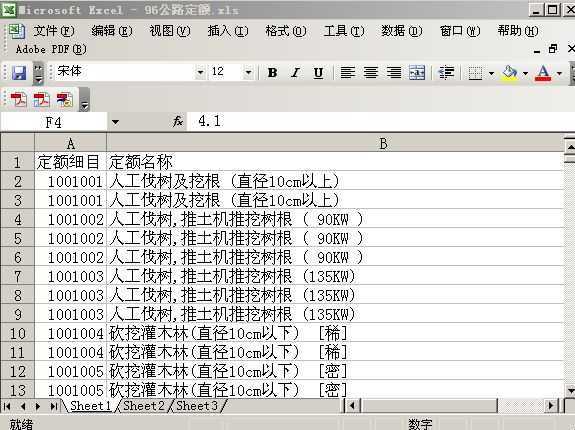Open the 插入(I) menu
575x430 pixels.
click(228, 31)
